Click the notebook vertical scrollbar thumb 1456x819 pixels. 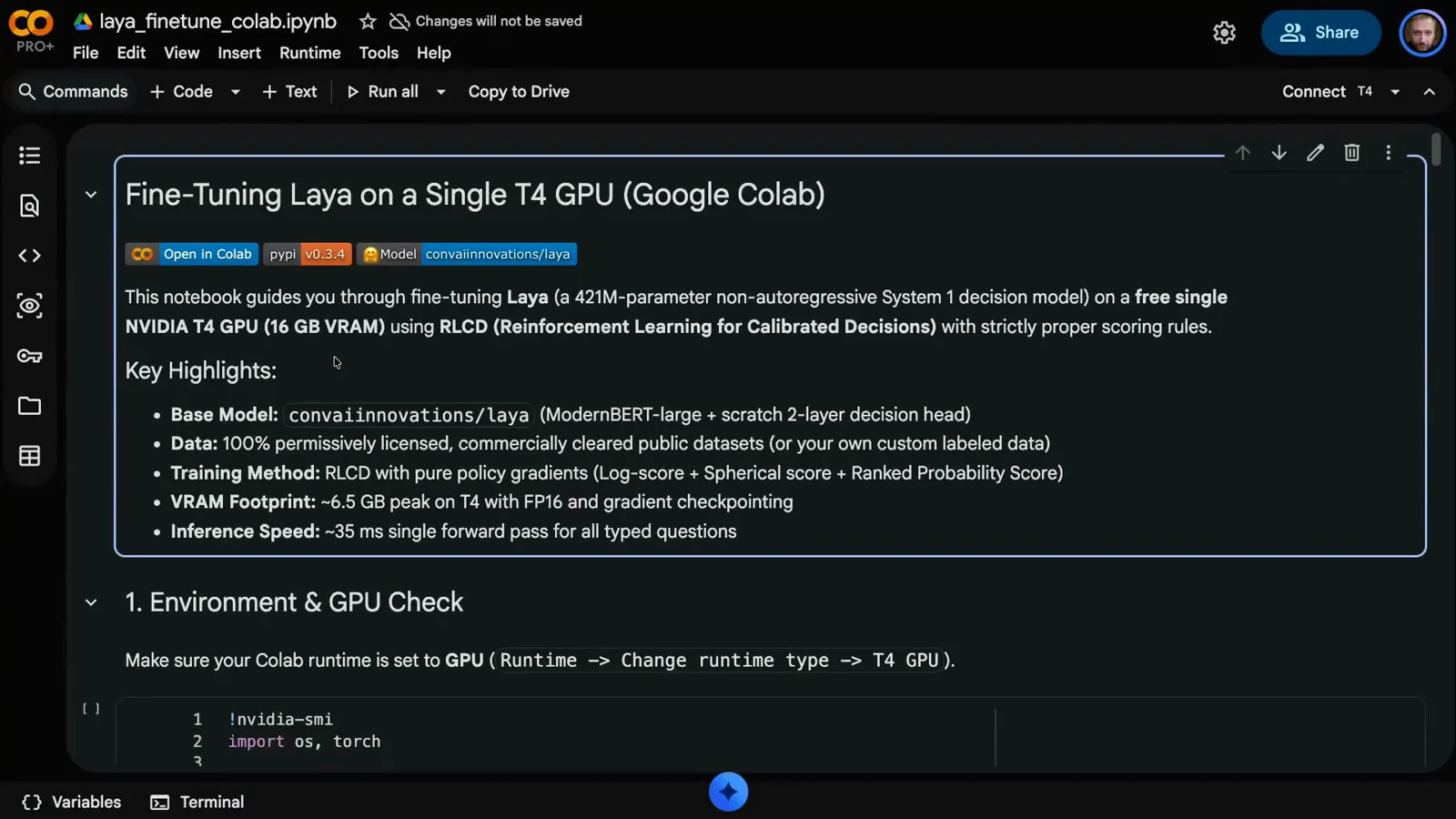1436,149
